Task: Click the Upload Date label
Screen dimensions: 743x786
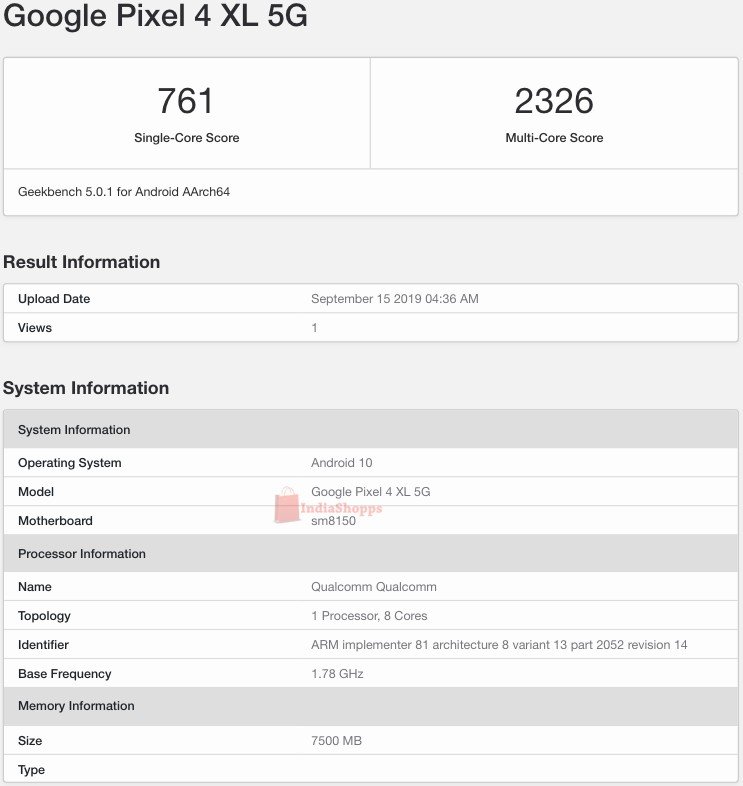Action: 54,299
